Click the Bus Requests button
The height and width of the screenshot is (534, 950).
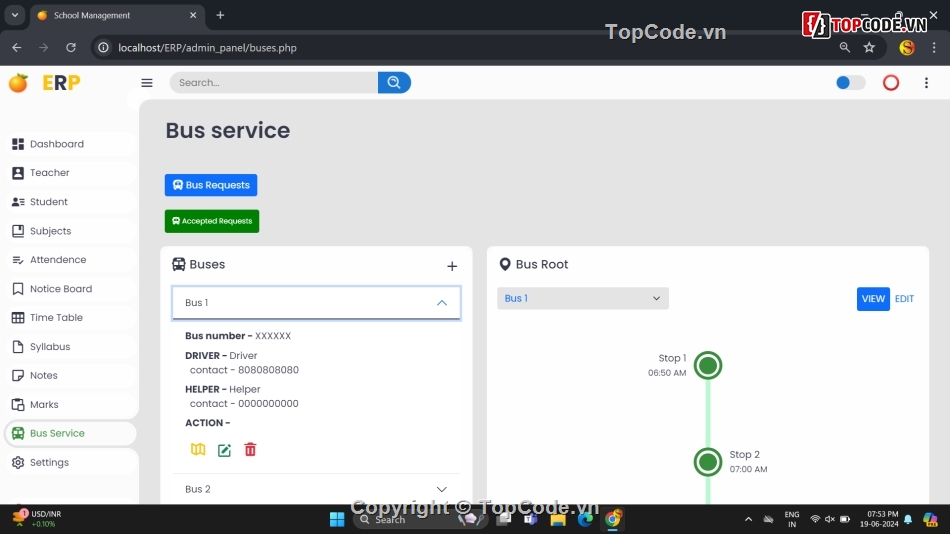(x=211, y=185)
